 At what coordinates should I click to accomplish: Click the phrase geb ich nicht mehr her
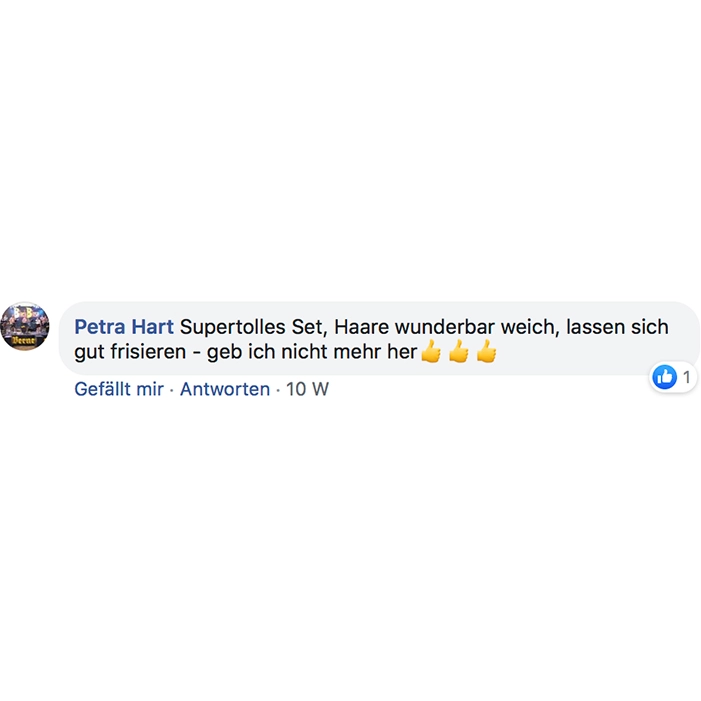point(312,352)
